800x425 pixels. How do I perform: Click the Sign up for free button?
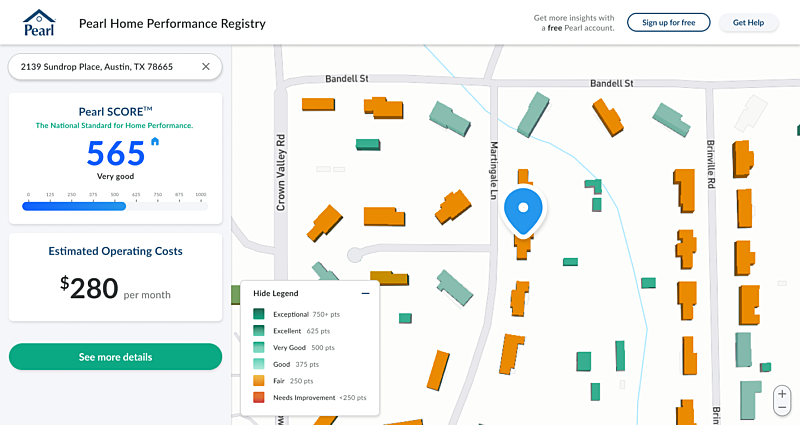[x=668, y=22]
